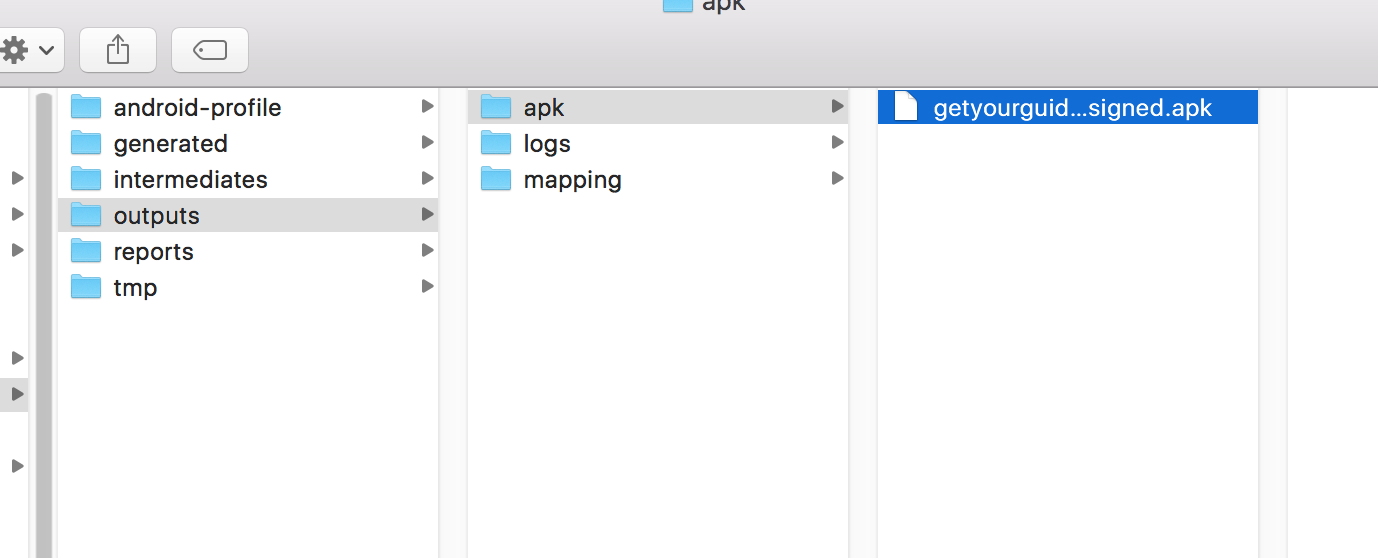The image size is (1378, 558).
Task: Click the outputs folder icon
Action: coord(86,215)
